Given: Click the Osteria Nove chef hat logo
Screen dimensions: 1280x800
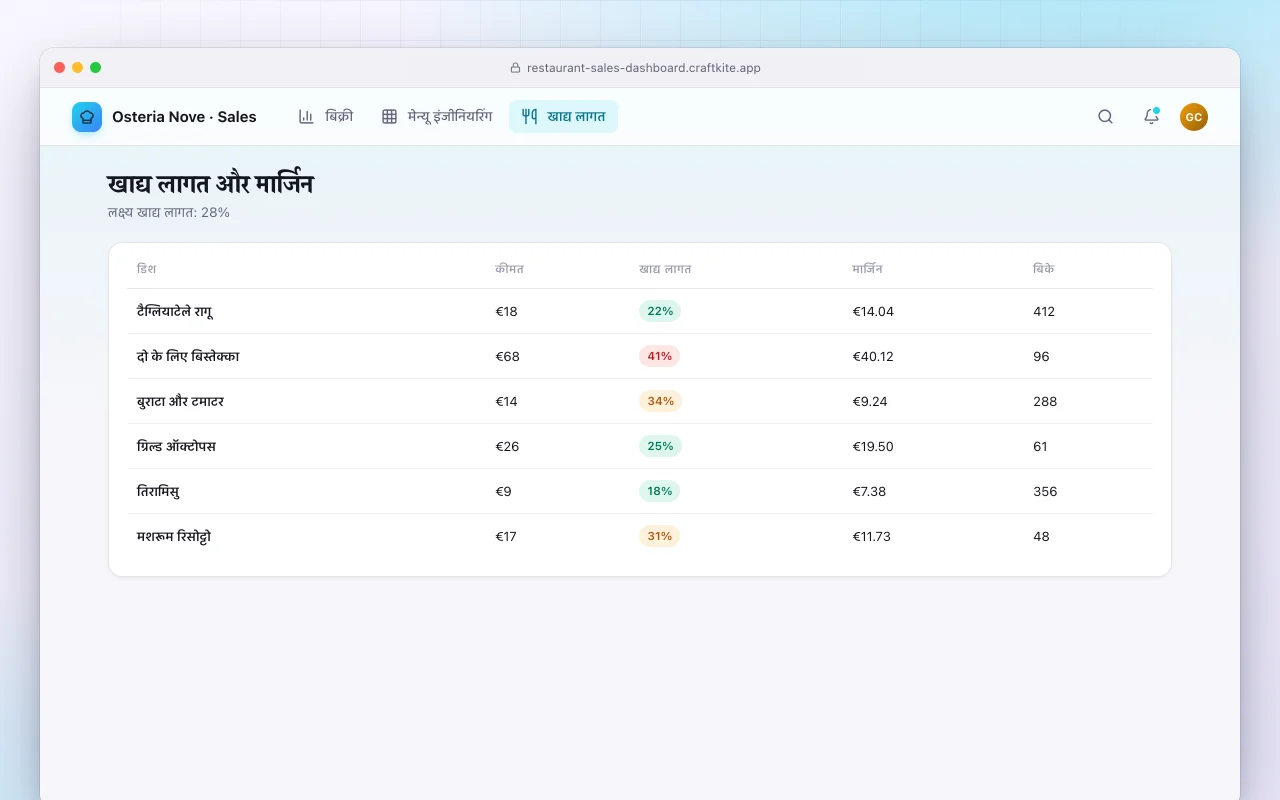Looking at the screenshot, I should (x=87, y=117).
